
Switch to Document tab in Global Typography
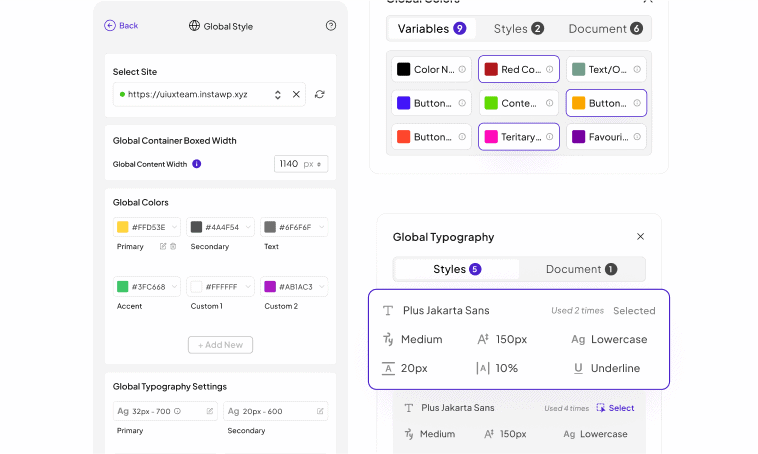click(581, 269)
